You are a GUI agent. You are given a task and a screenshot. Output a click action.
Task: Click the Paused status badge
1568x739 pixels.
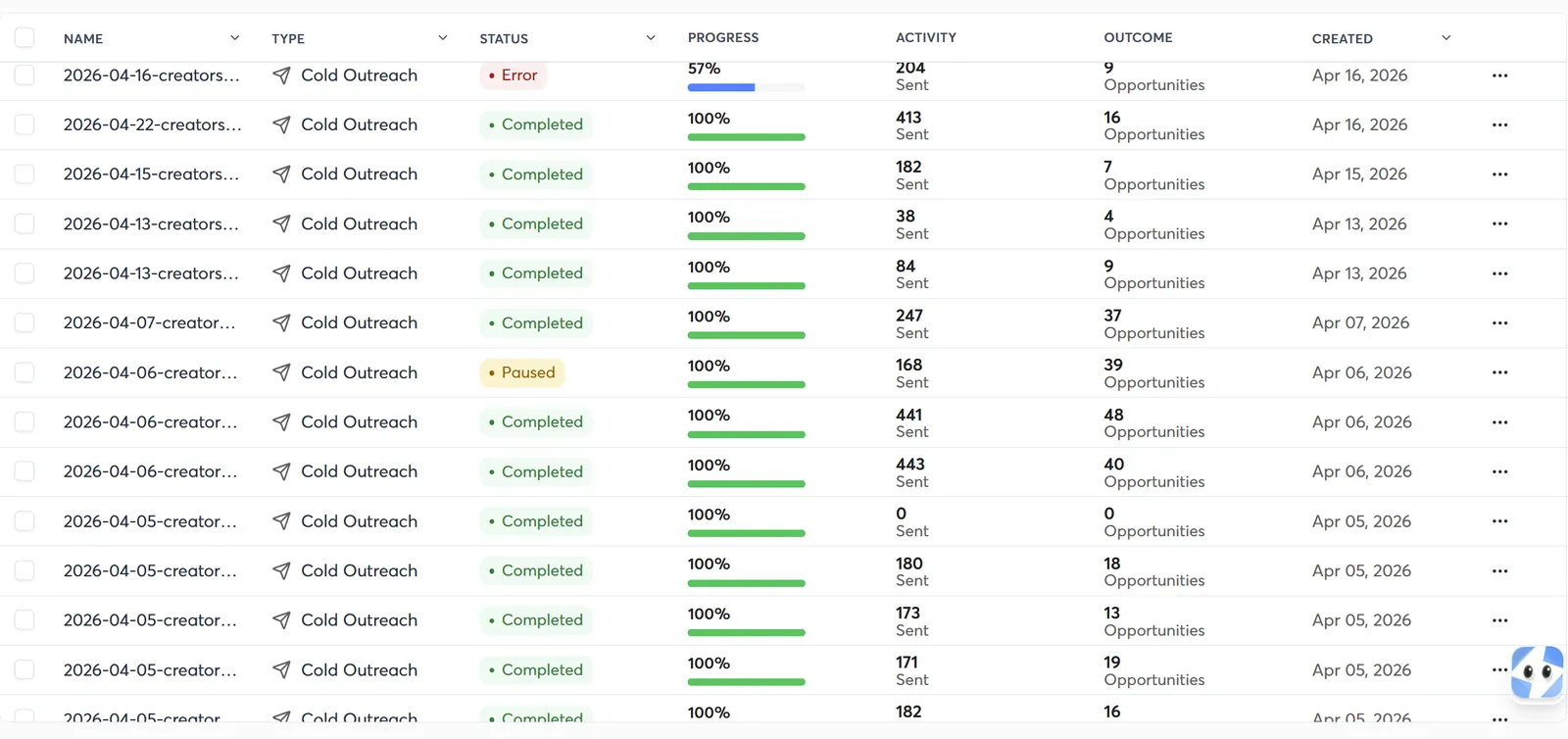point(522,372)
